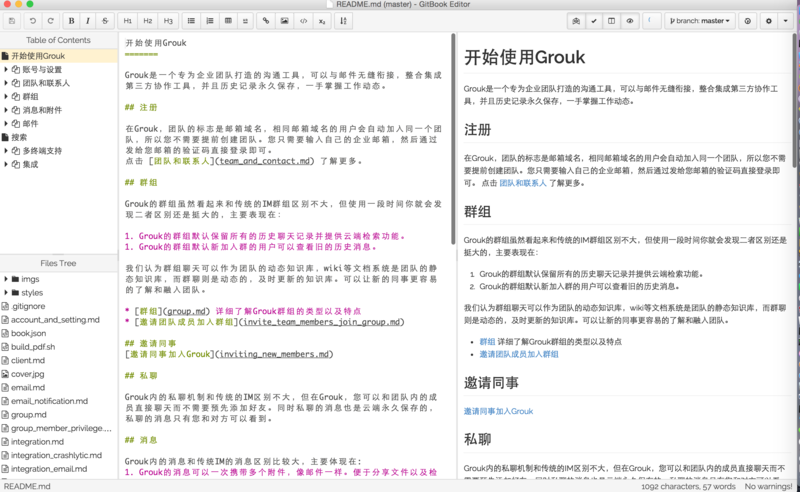Open client.md file

click(x=59, y=360)
